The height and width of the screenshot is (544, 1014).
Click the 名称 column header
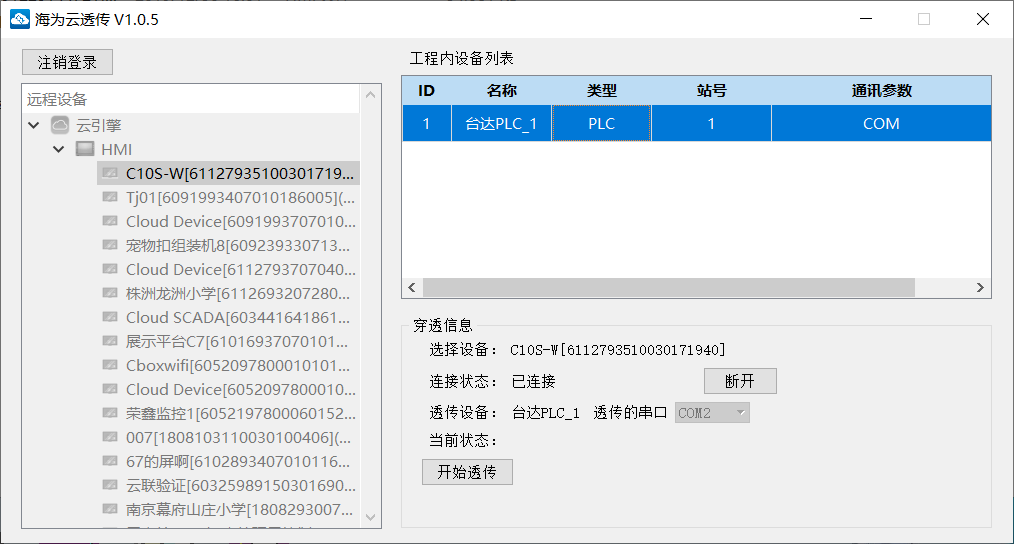(x=501, y=91)
